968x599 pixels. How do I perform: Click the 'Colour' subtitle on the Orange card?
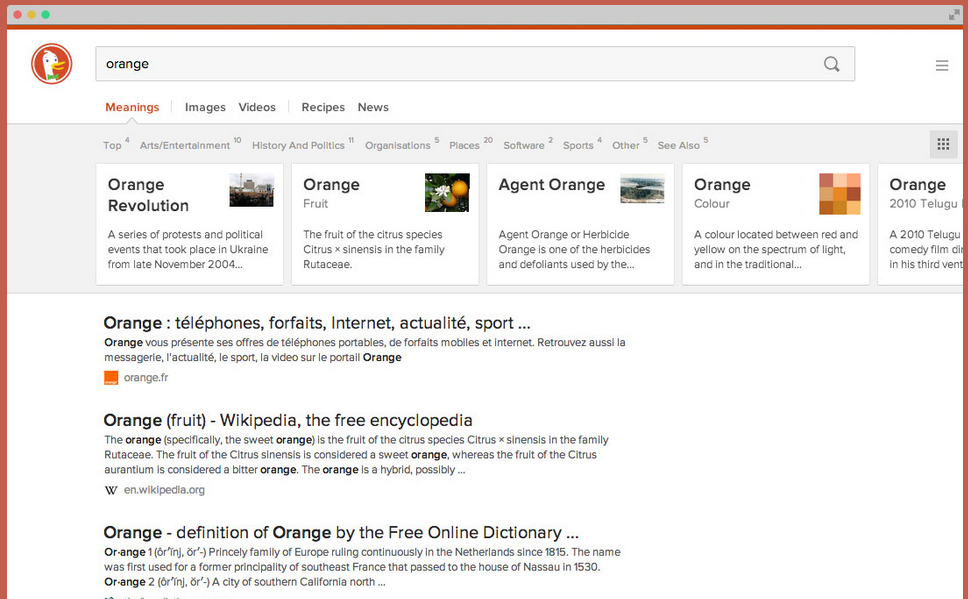click(712, 204)
